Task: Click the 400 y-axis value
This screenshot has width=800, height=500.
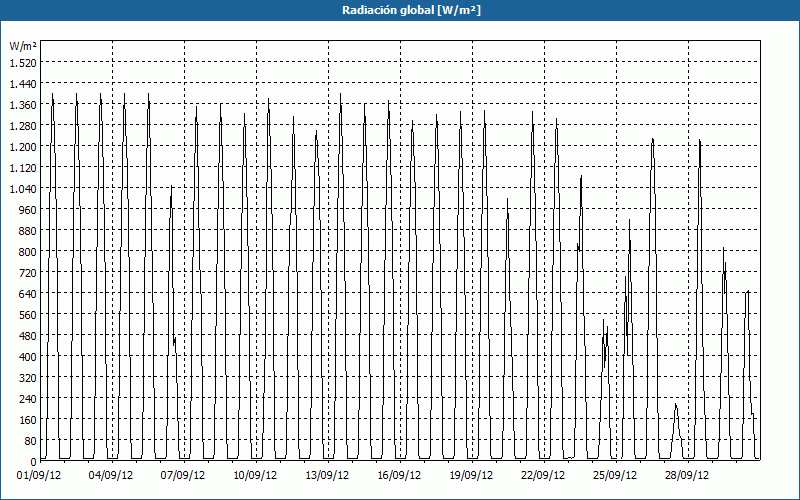Action: (28, 357)
